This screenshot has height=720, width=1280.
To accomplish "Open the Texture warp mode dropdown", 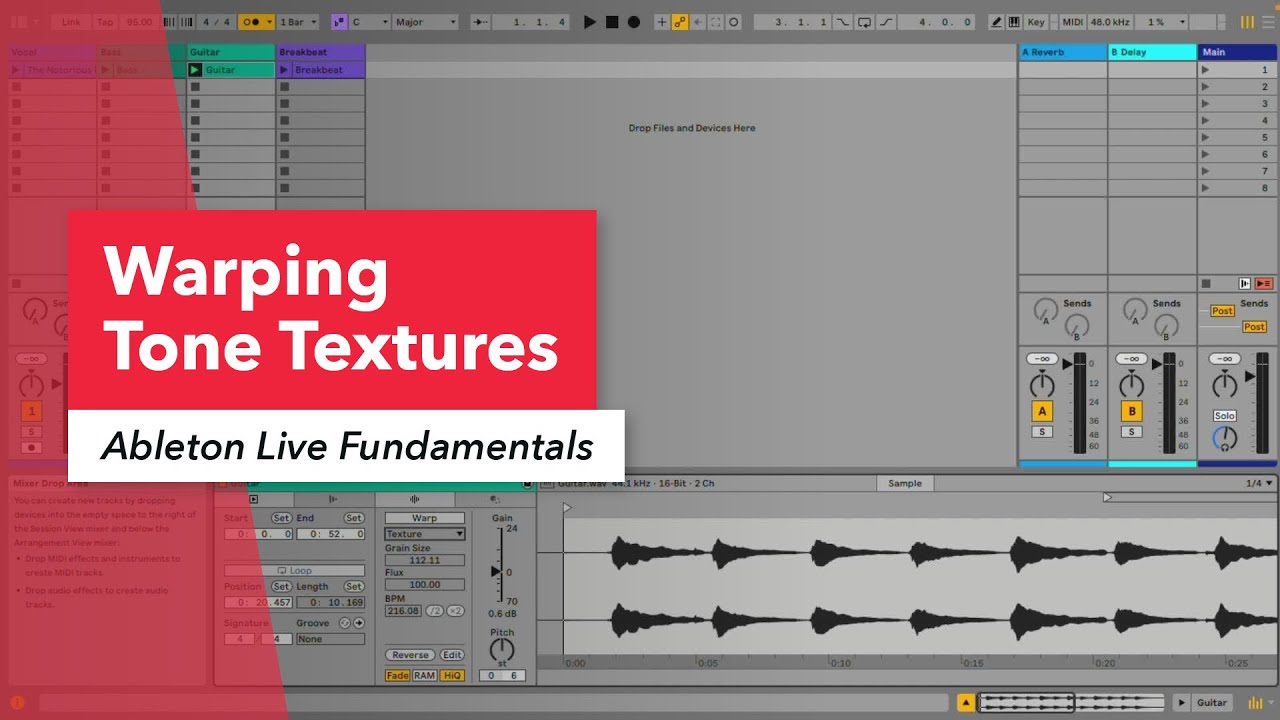I will pyautogui.click(x=425, y=534).
